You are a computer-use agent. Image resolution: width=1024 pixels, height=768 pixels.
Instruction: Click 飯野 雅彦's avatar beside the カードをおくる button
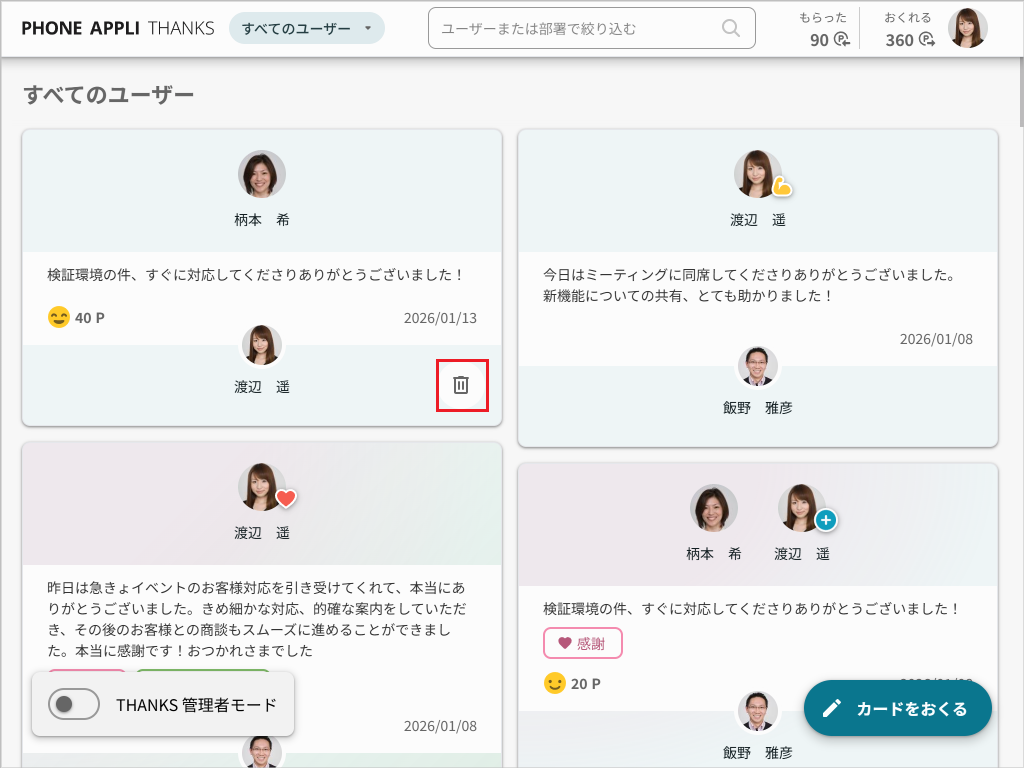[758, 711]
